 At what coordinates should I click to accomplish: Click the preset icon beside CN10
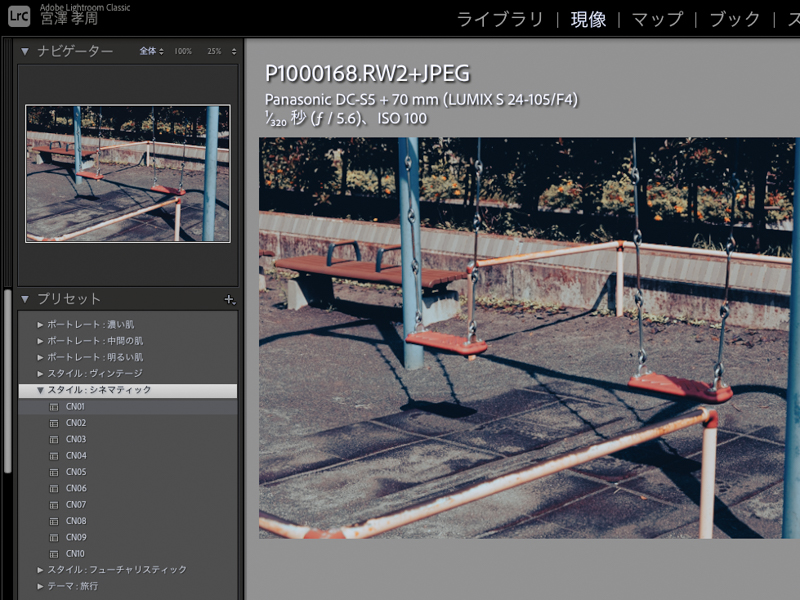(x=54, y=554)
